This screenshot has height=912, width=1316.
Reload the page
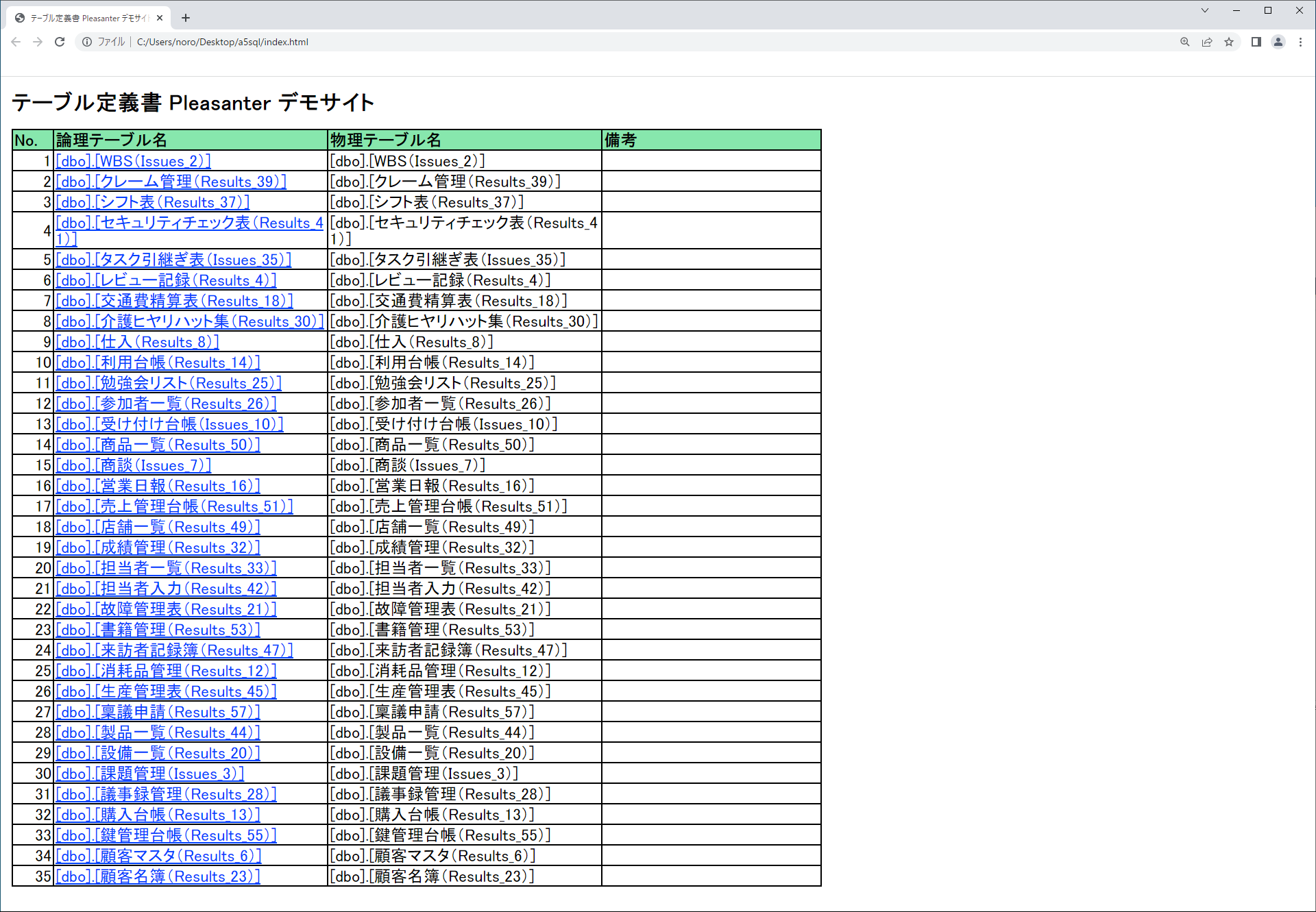(x=60, y=42)
